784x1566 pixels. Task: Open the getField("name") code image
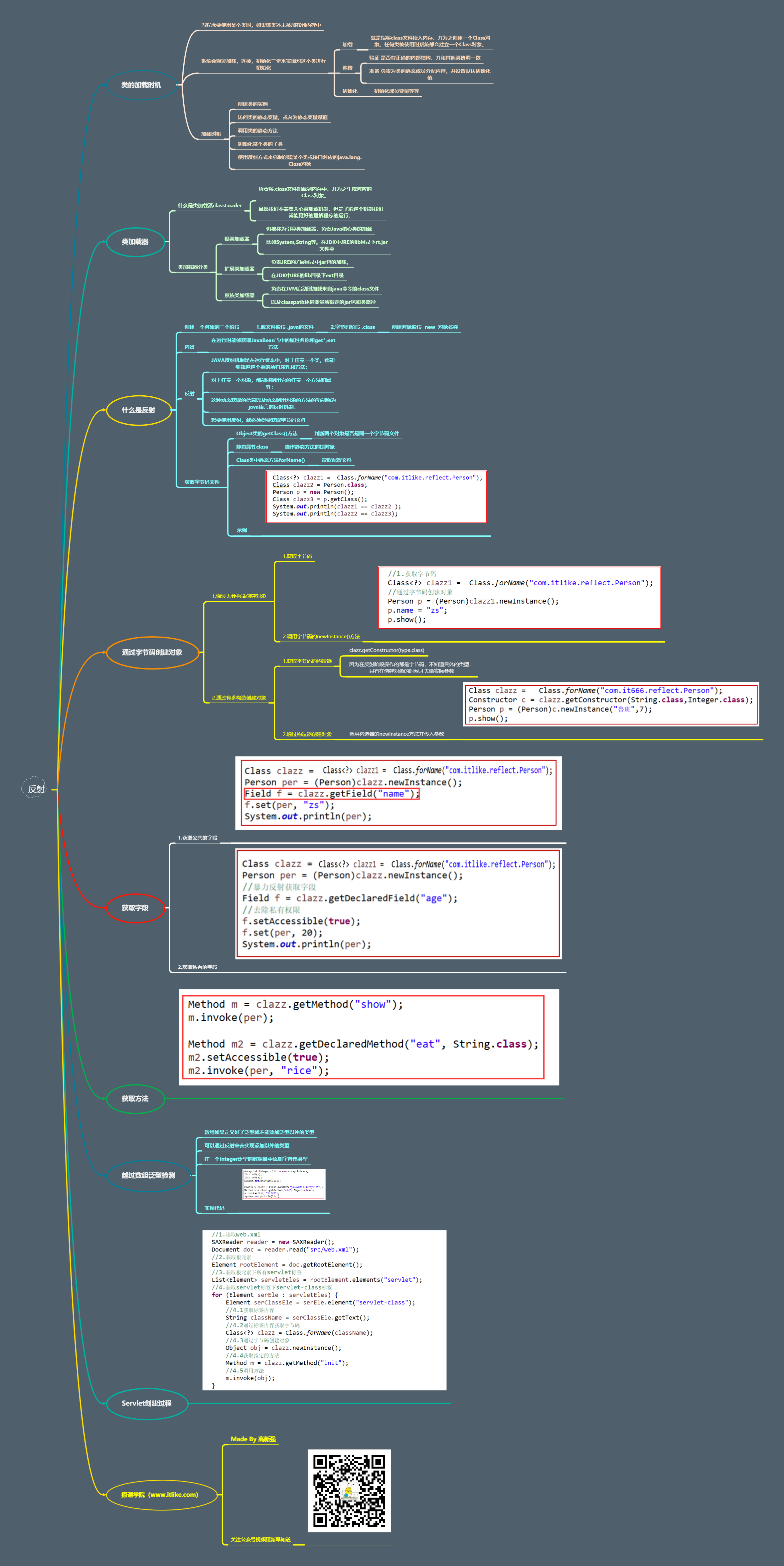399,793
